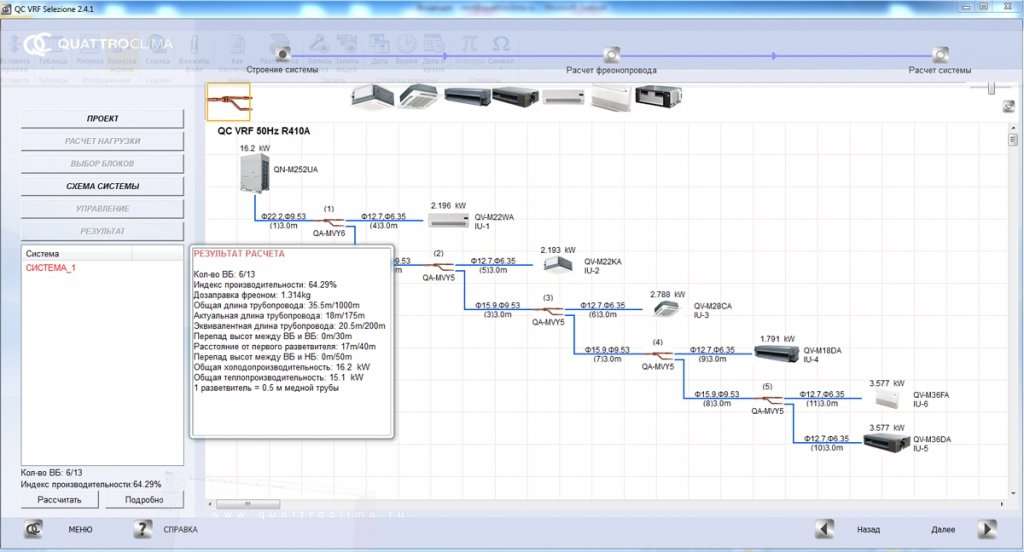Click the 16.2 kW outdoor capacity label

coord(255,149)
